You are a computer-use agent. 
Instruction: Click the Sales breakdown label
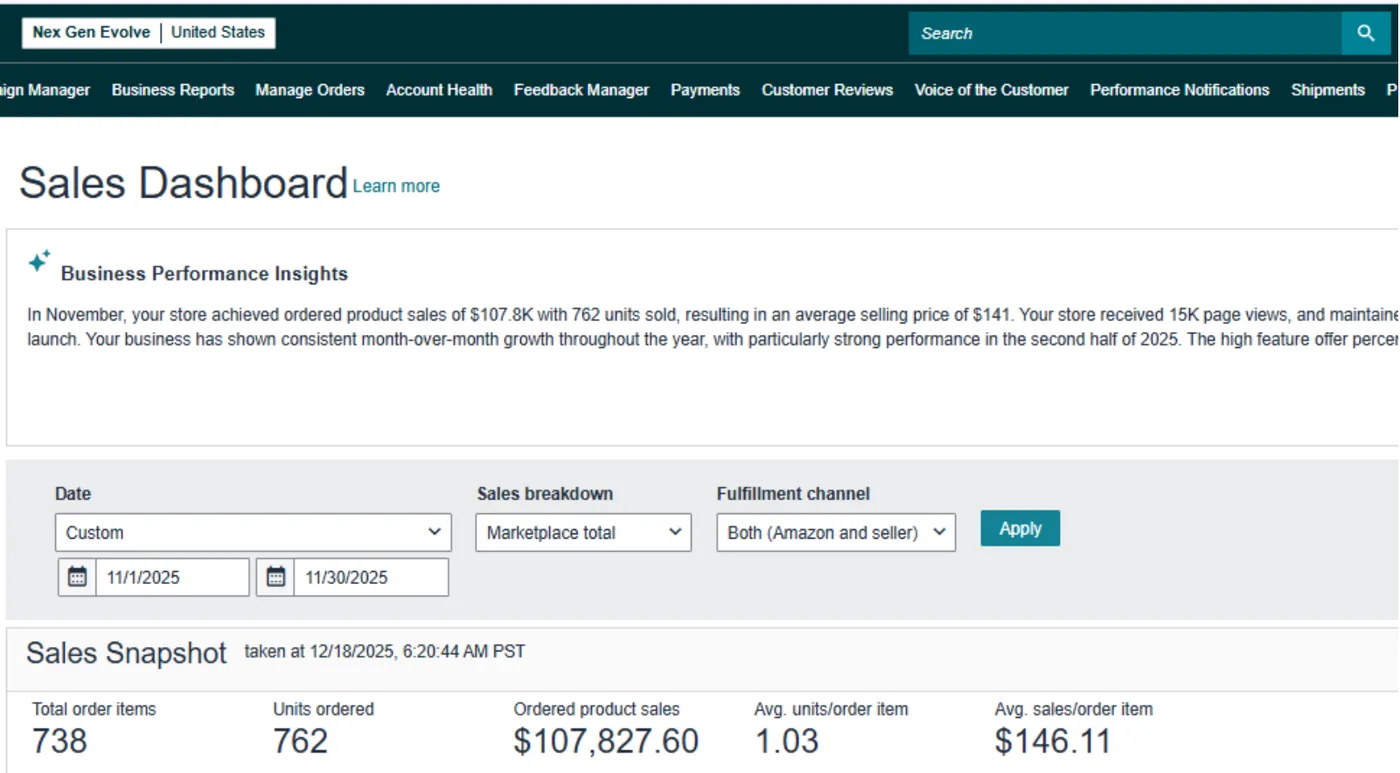[x=545, y=494]
